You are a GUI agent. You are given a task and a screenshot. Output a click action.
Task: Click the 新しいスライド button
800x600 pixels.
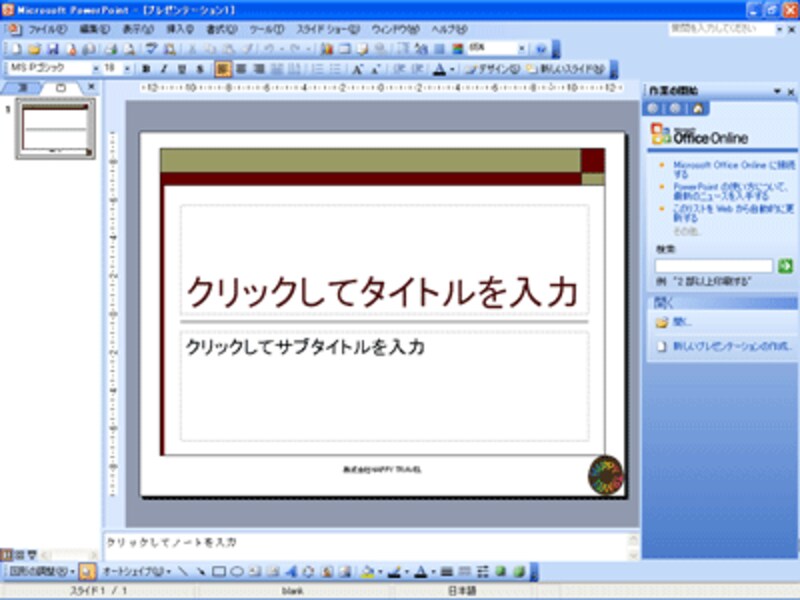[x=566, y=69]
